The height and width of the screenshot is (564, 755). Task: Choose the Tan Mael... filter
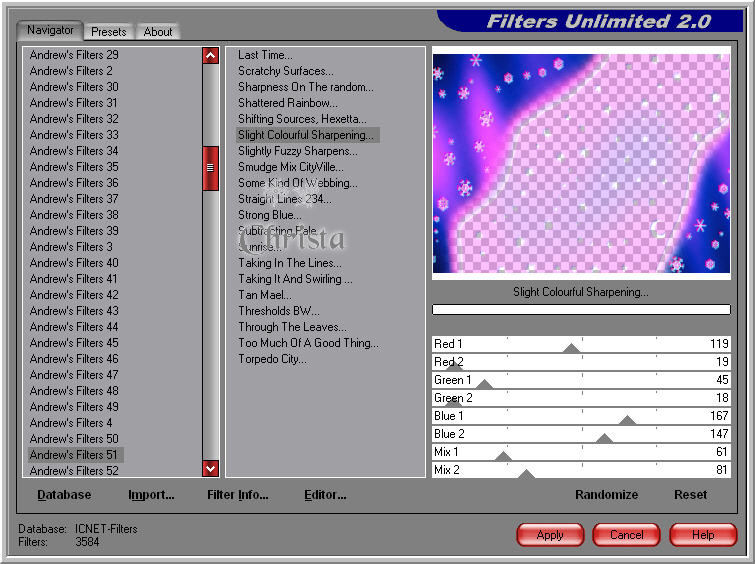coord(265,295)
